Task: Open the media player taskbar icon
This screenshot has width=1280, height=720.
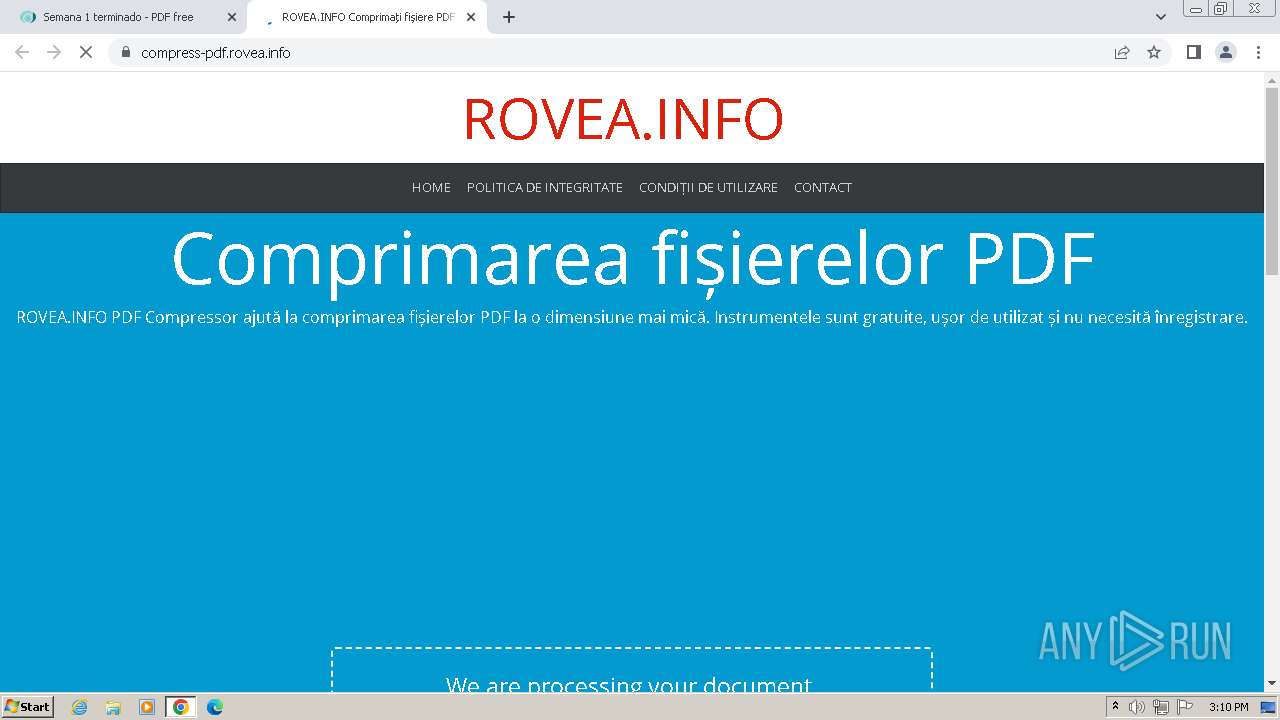Action: [x=147, y=707]
